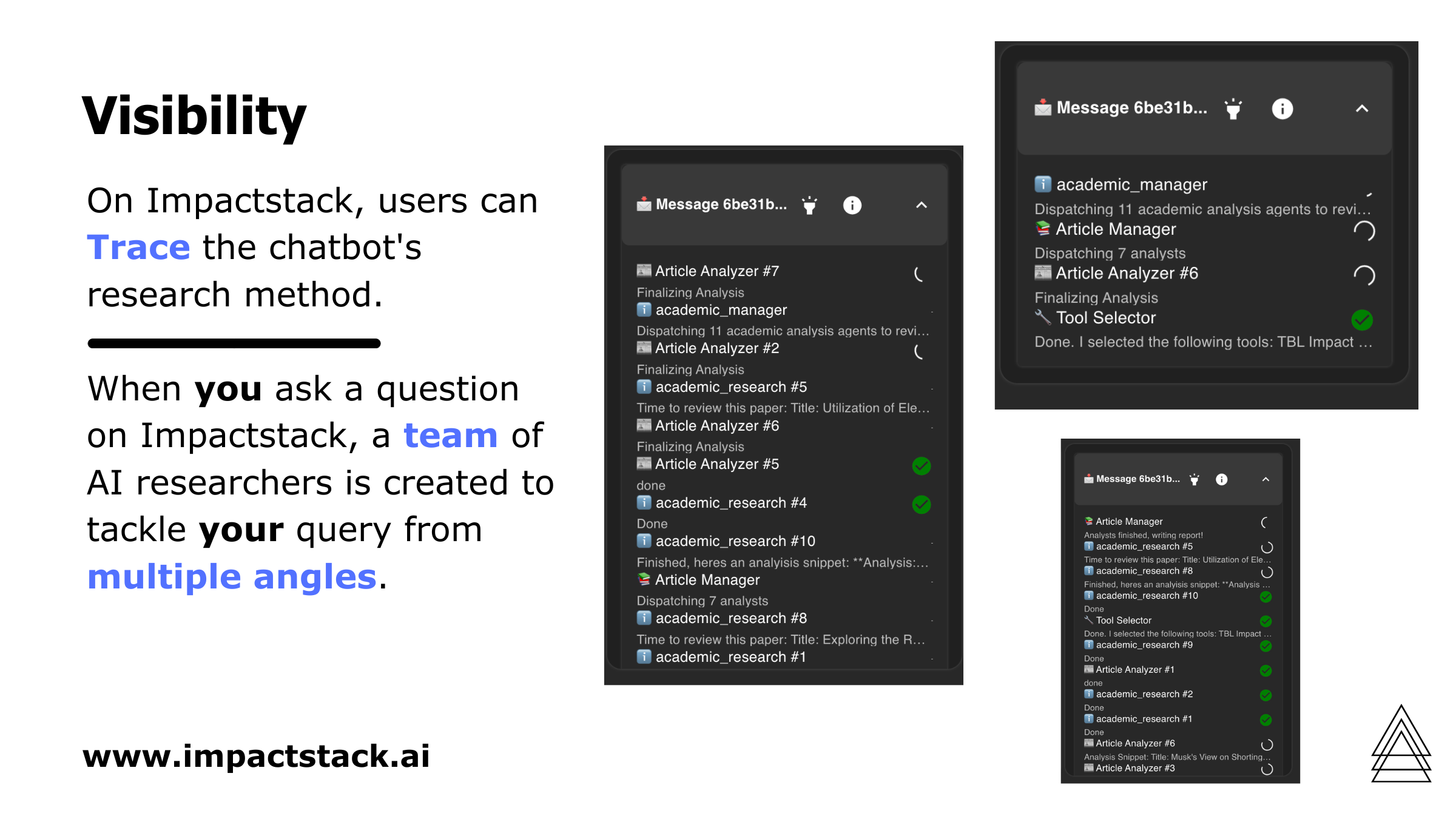Image resolution: width=1456 pixels, height=819 pixels.
Task: Click the blue 'multiple angles' phrase
Action: tap(232, 576)
